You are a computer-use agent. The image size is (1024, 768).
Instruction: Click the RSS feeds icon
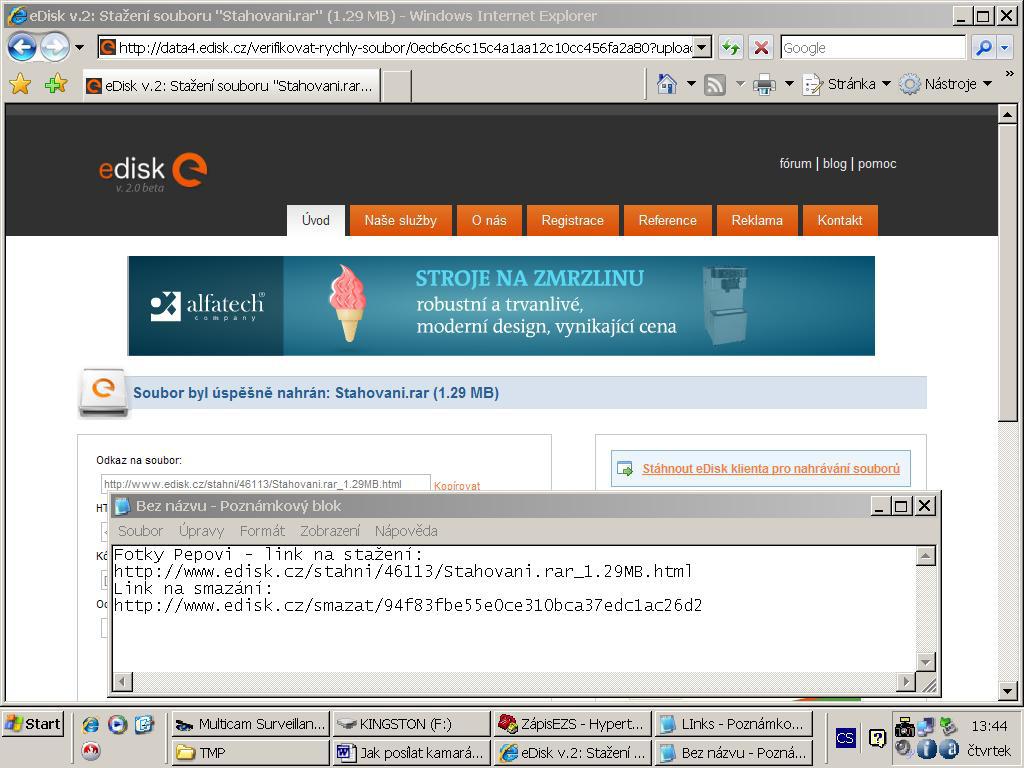715,85
